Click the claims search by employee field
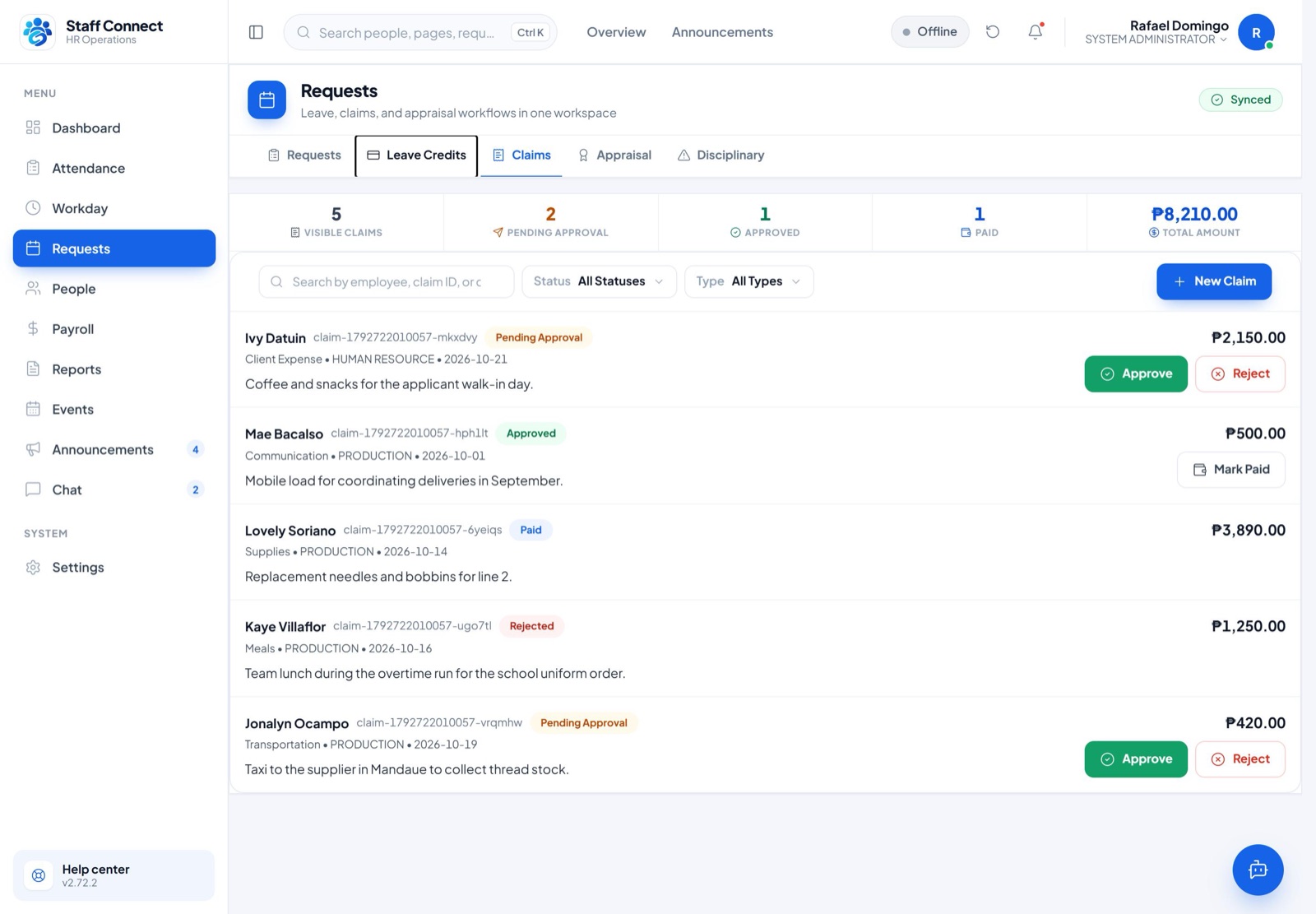The width and height of the screenshot is (1316, 914). [x=387, y=281]
